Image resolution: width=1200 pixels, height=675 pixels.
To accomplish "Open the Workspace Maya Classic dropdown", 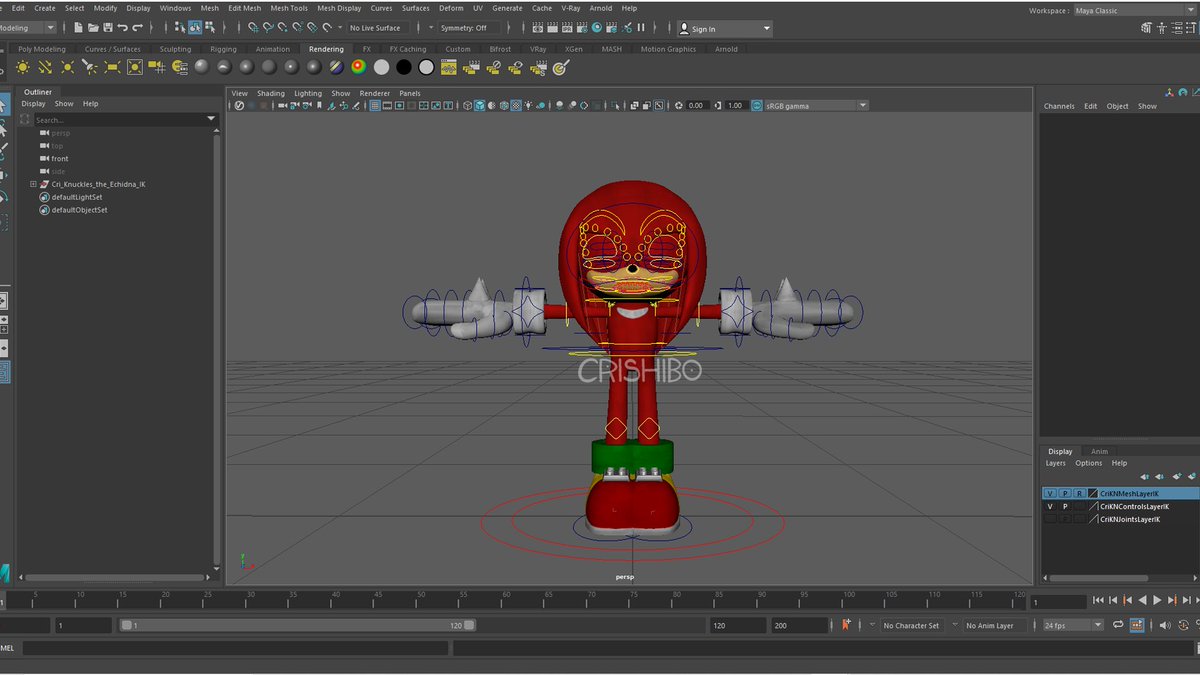I will 1135,11.
